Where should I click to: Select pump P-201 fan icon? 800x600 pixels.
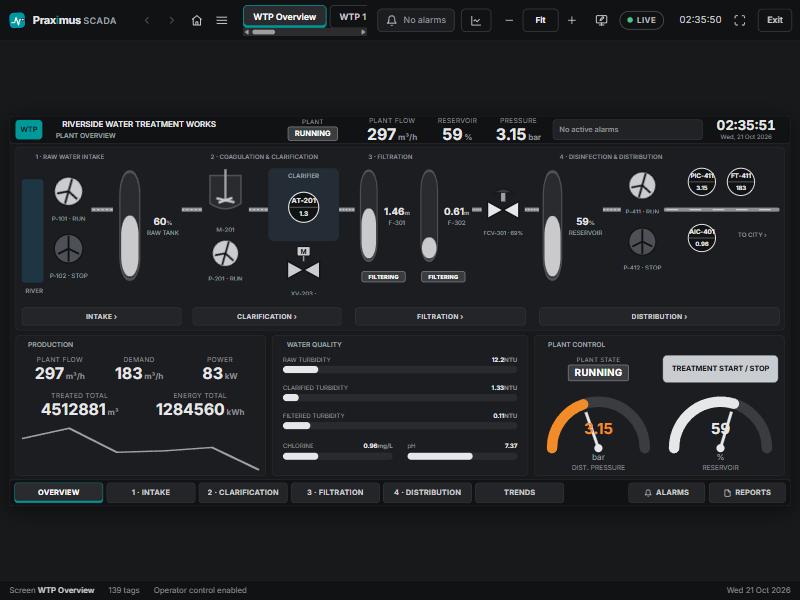(x=225, y=254)
